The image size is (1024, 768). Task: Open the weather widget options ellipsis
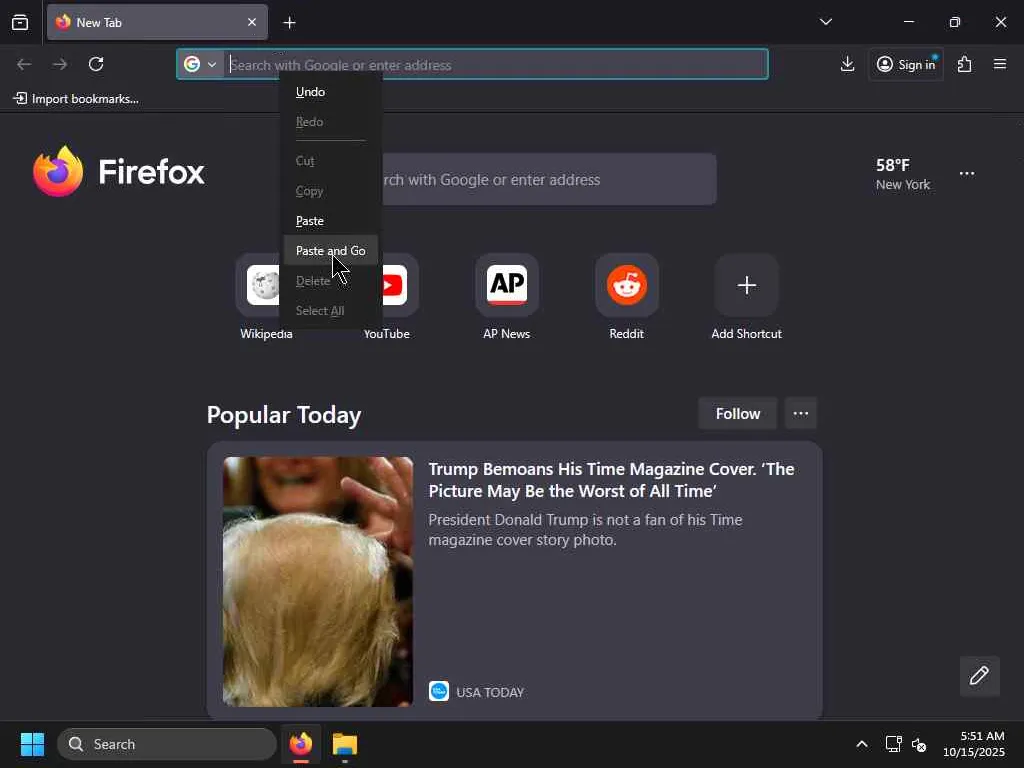967,174
